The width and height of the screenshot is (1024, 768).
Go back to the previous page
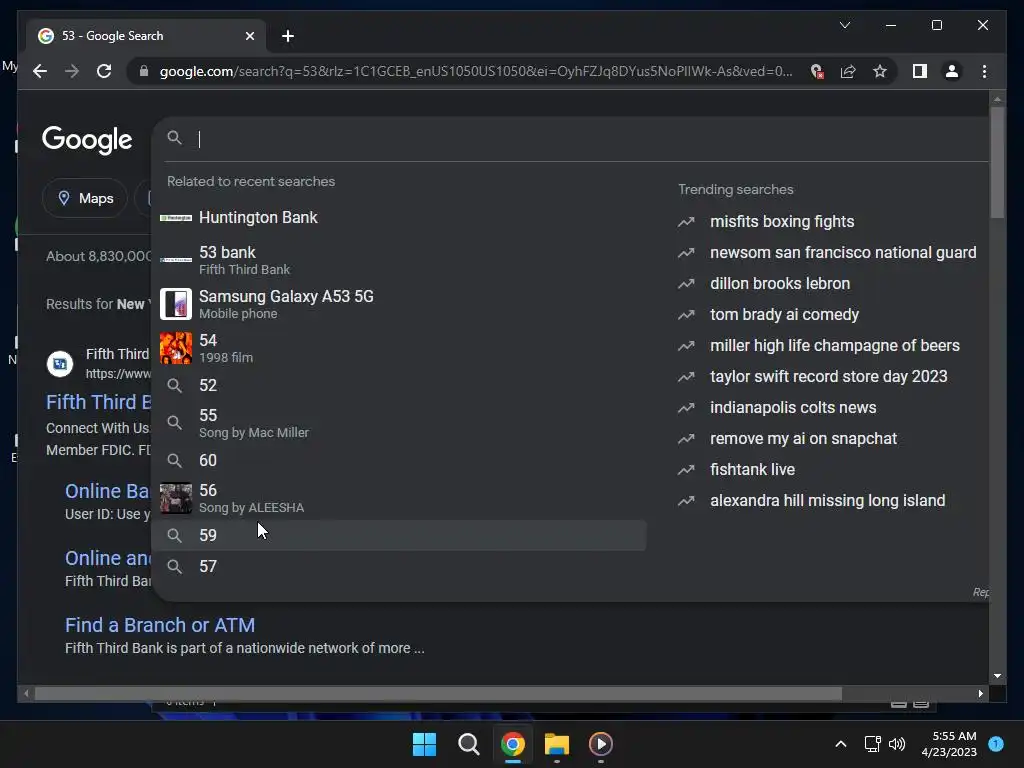pyautogui.click(x=40, y=71)
